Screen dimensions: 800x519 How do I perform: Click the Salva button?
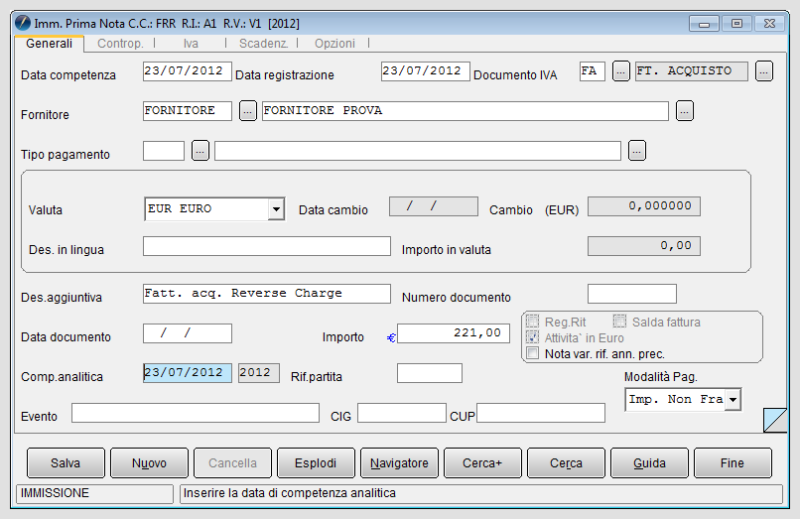pyautogui.click(x=66, y=463)
